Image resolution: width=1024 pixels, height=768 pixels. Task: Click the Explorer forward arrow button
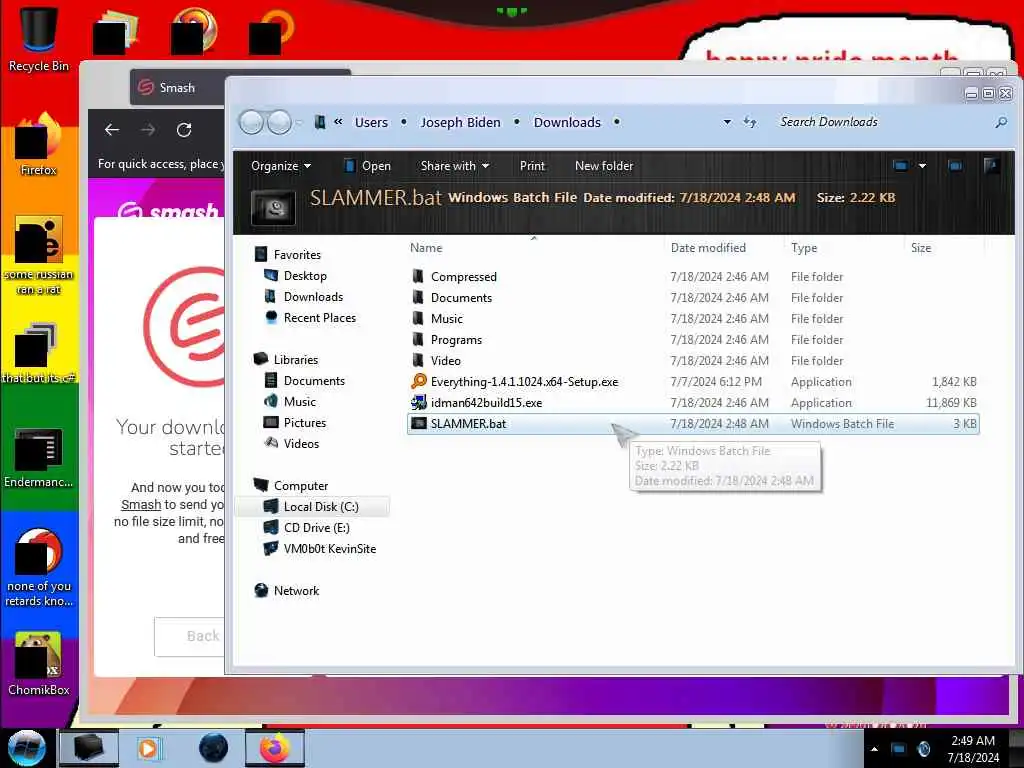[280, 122]
